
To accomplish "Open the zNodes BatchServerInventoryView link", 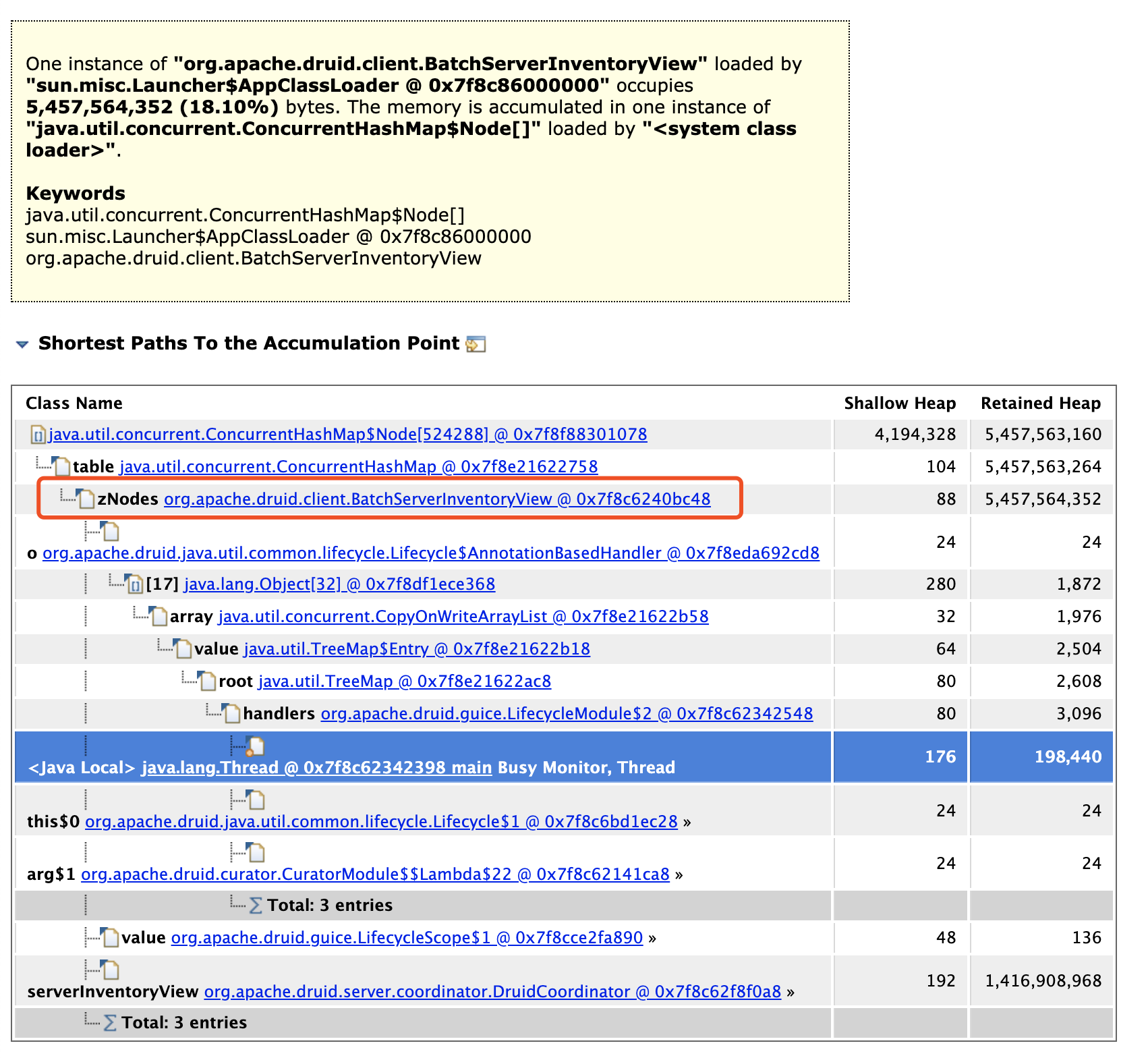I will coord(437,499).
